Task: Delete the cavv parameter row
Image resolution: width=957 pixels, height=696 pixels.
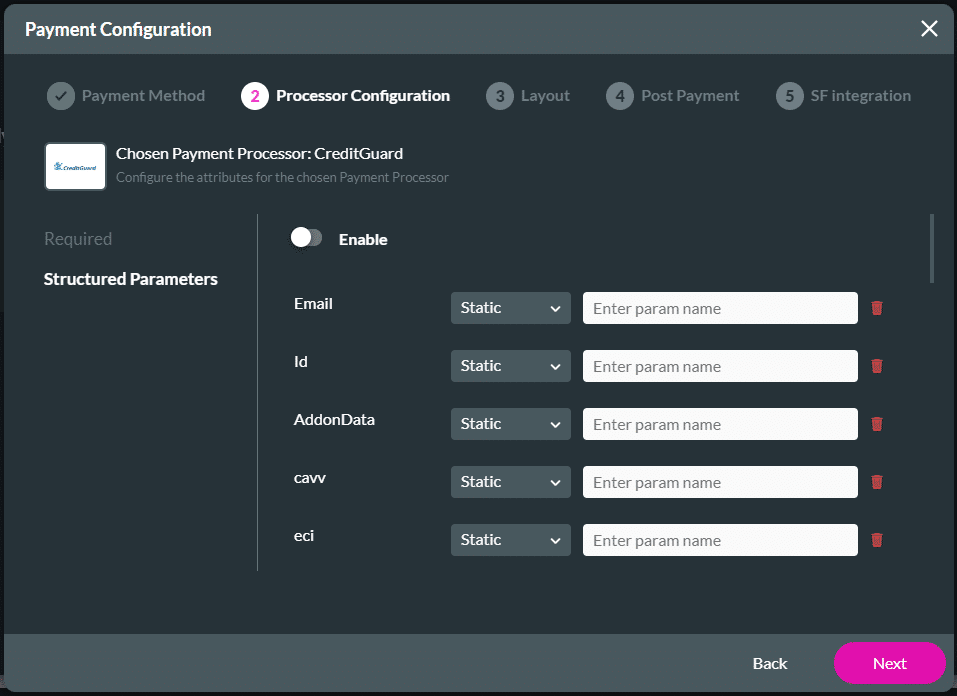Action: click(x=877, y=482)
